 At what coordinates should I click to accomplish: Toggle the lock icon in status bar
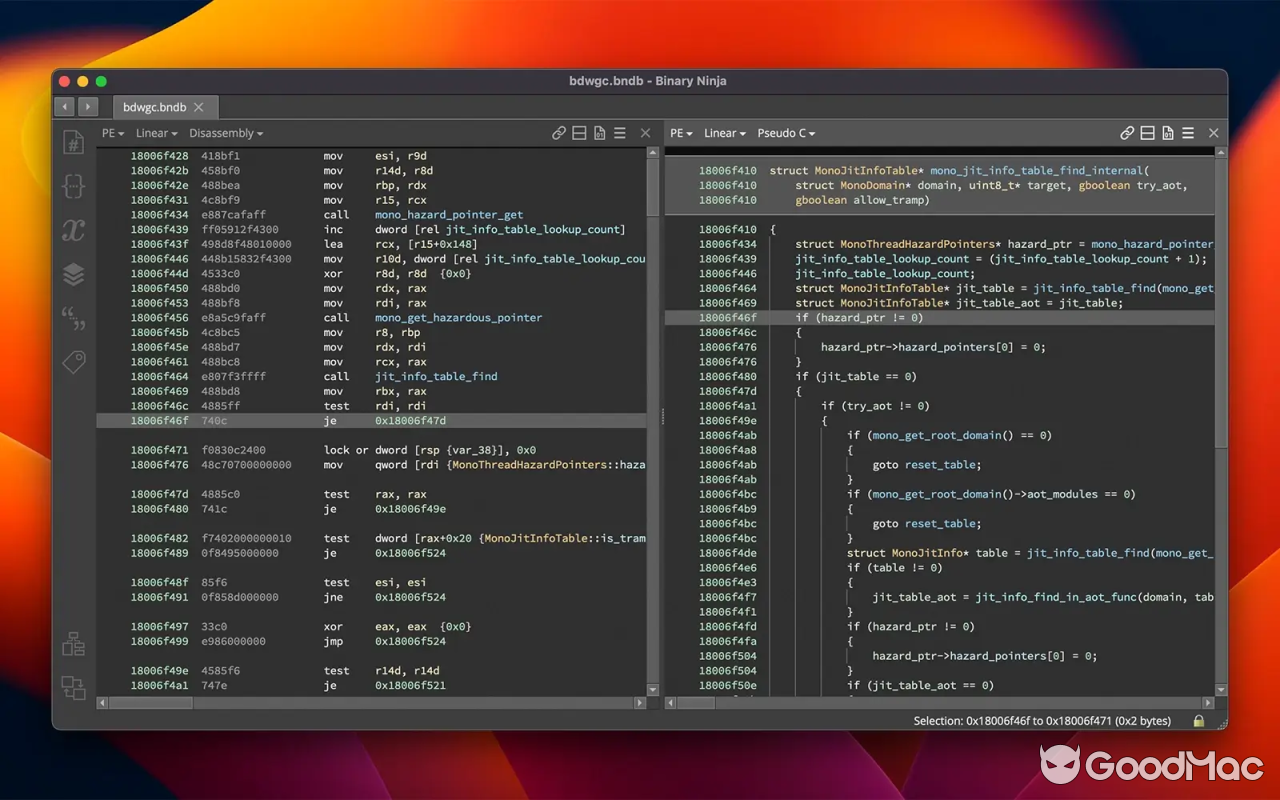click(1198, 721)
